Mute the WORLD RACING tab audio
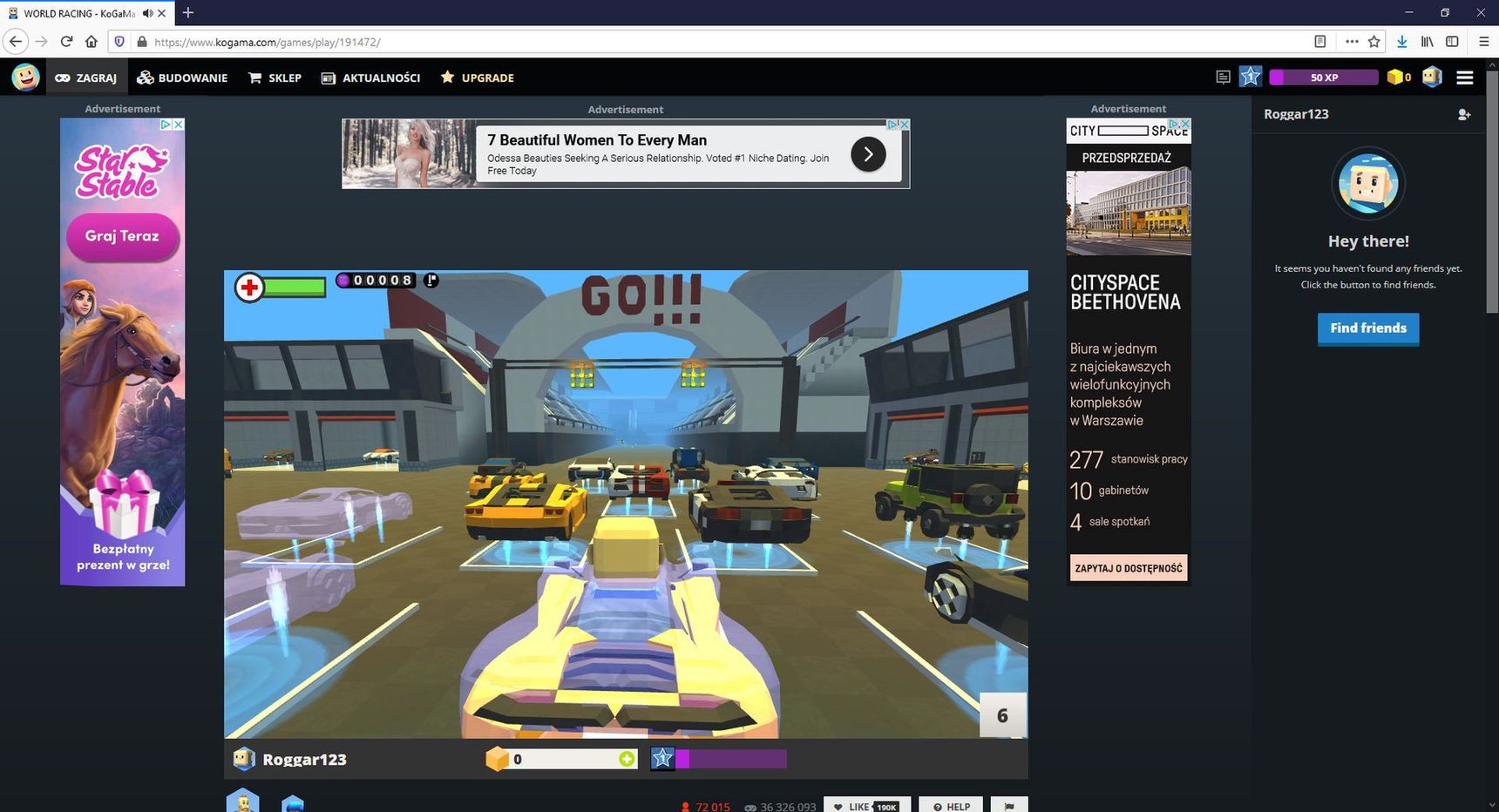 click(x=148, y=13)
